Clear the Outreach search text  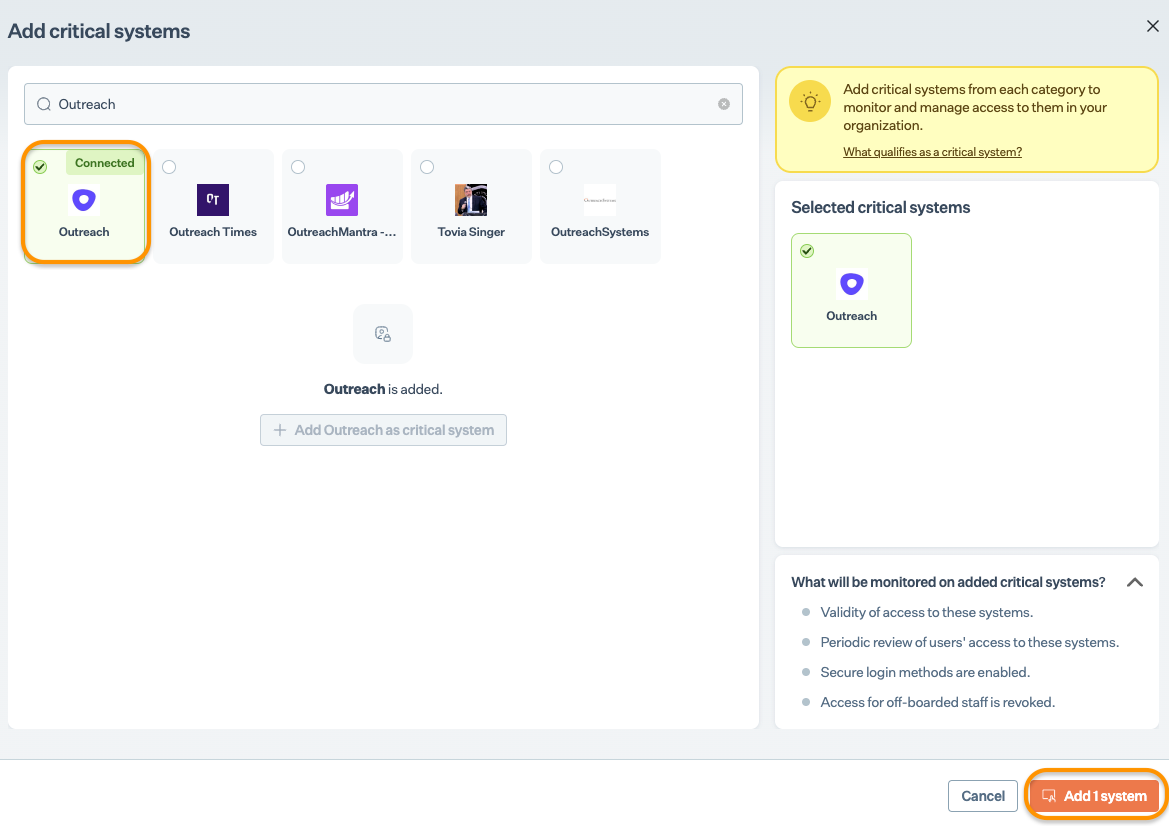coord(723,104)
